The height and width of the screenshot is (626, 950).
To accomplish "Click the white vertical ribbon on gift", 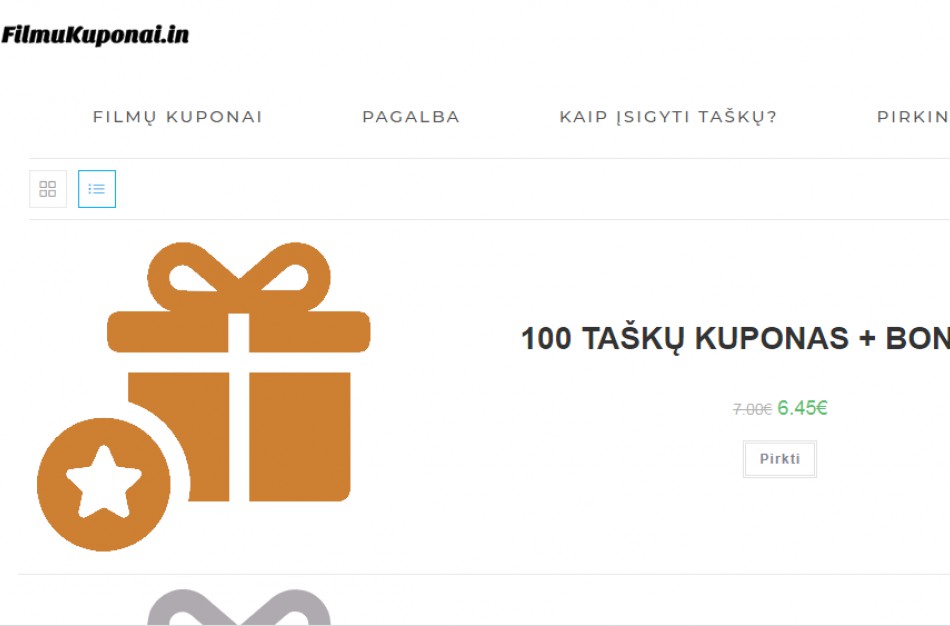I will click(x=239, y=407).
